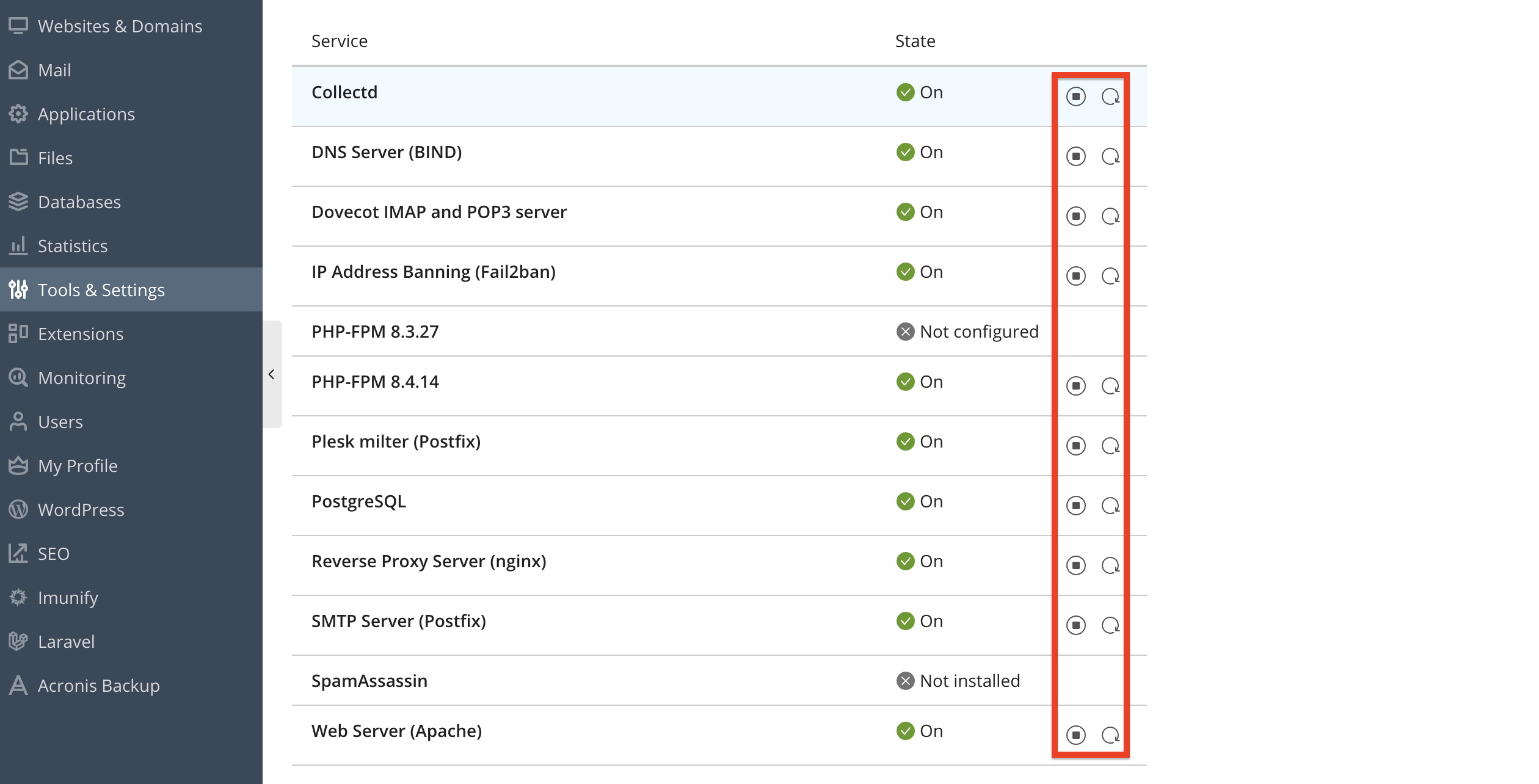Select the SMTP Server (Postfix) name
The image size is (1539, 784).
399,621
